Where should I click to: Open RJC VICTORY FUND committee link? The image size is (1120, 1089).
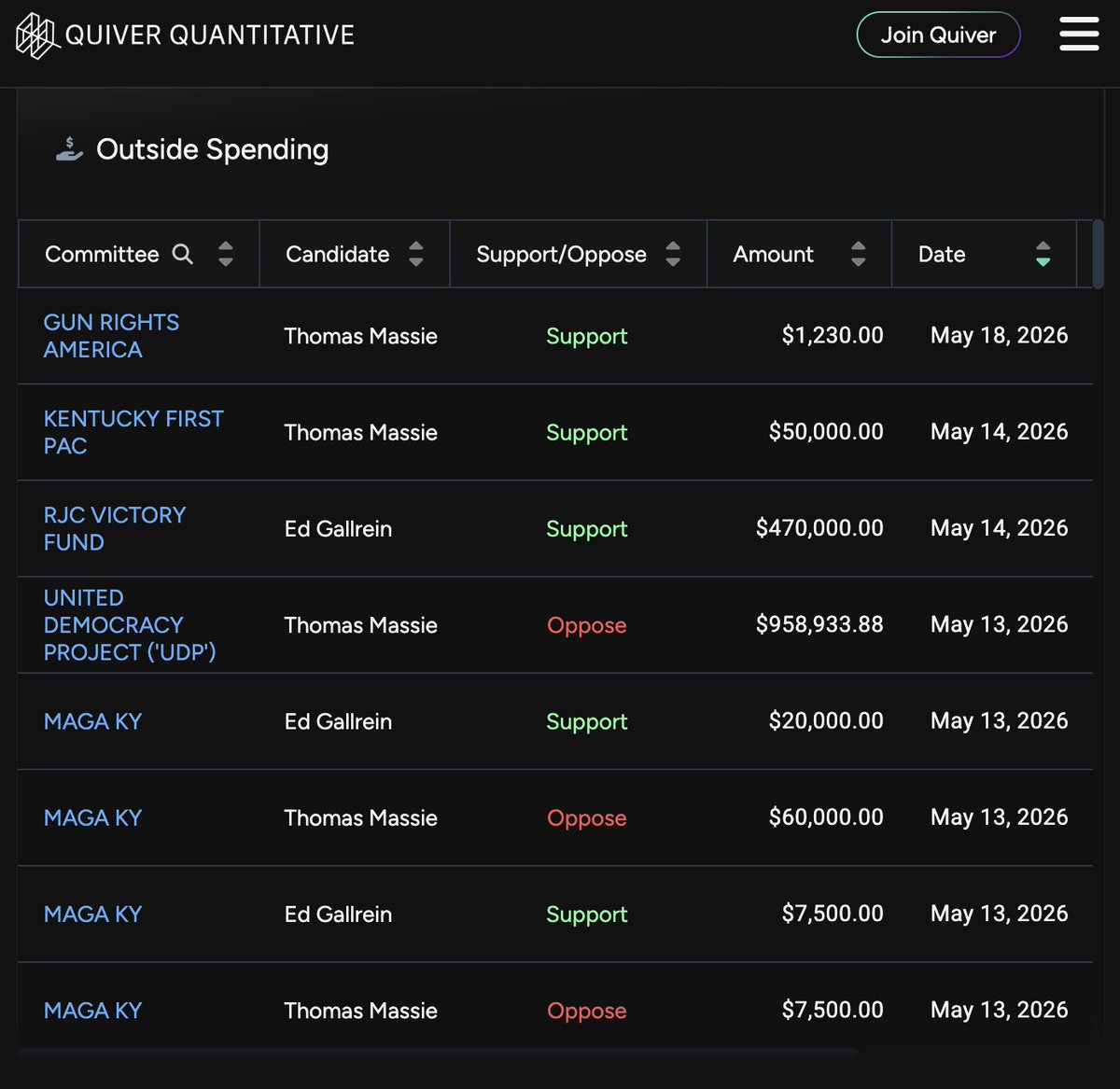click(x=115, y=528)
